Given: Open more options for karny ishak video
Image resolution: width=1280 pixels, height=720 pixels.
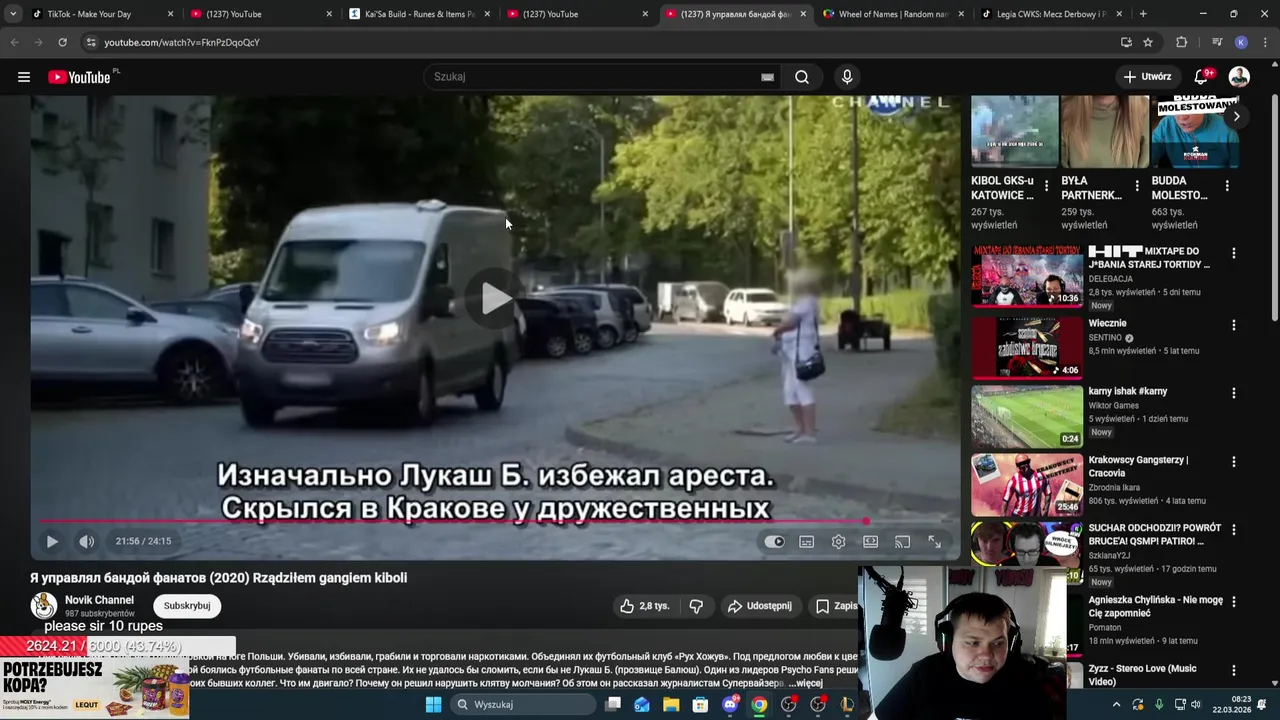Looking at the screenshot, I should click(x=1233, y=394).
